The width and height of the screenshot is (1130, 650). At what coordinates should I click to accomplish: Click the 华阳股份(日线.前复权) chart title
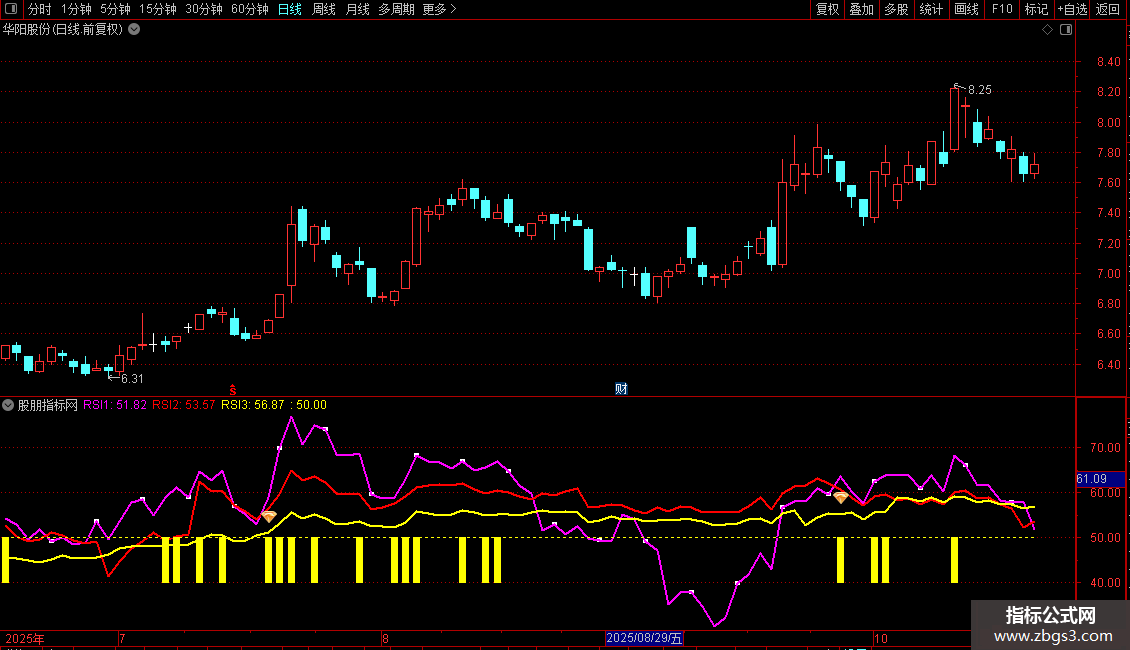(63, 30)
